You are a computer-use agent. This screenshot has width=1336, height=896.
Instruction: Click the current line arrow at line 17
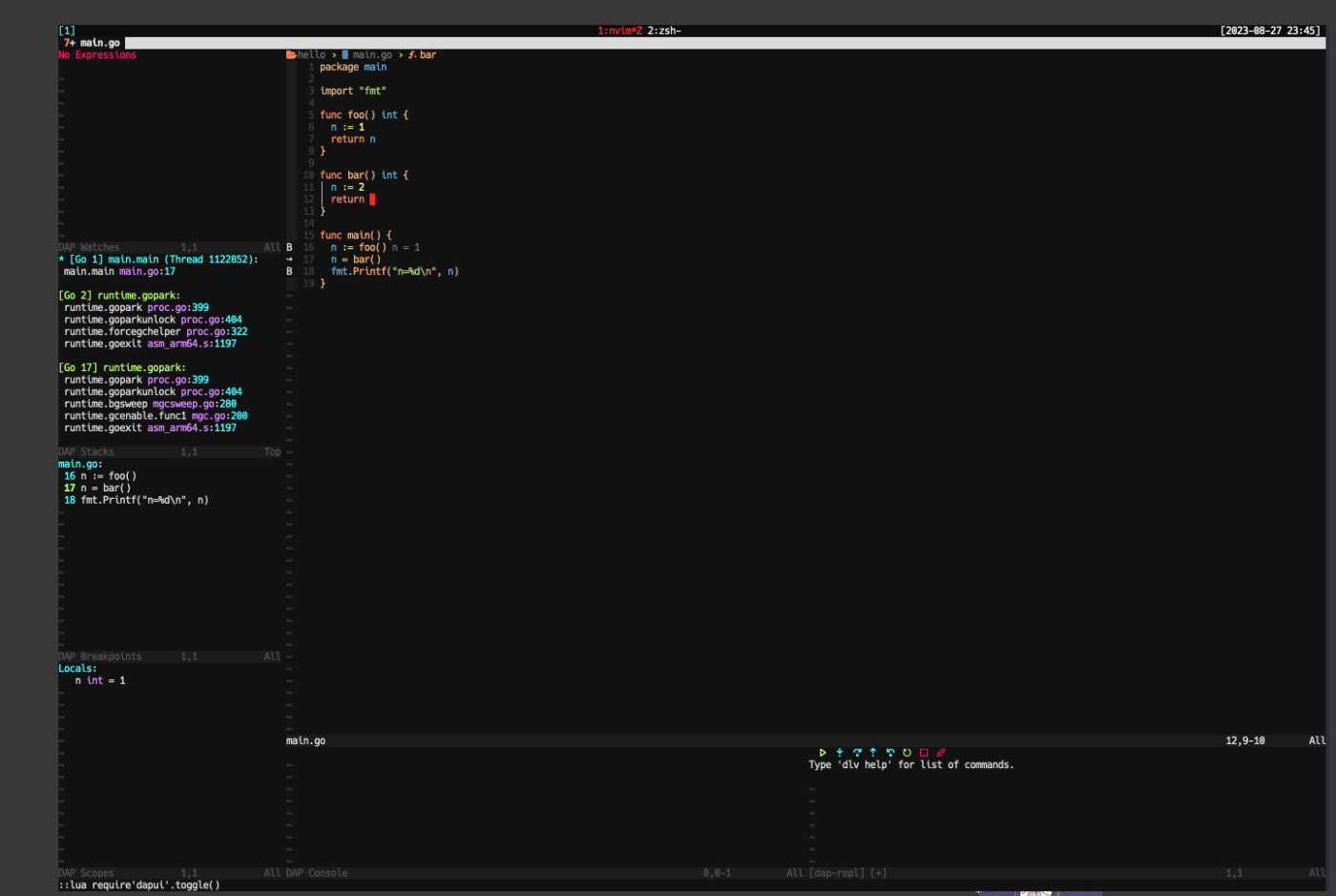(287, 259)
